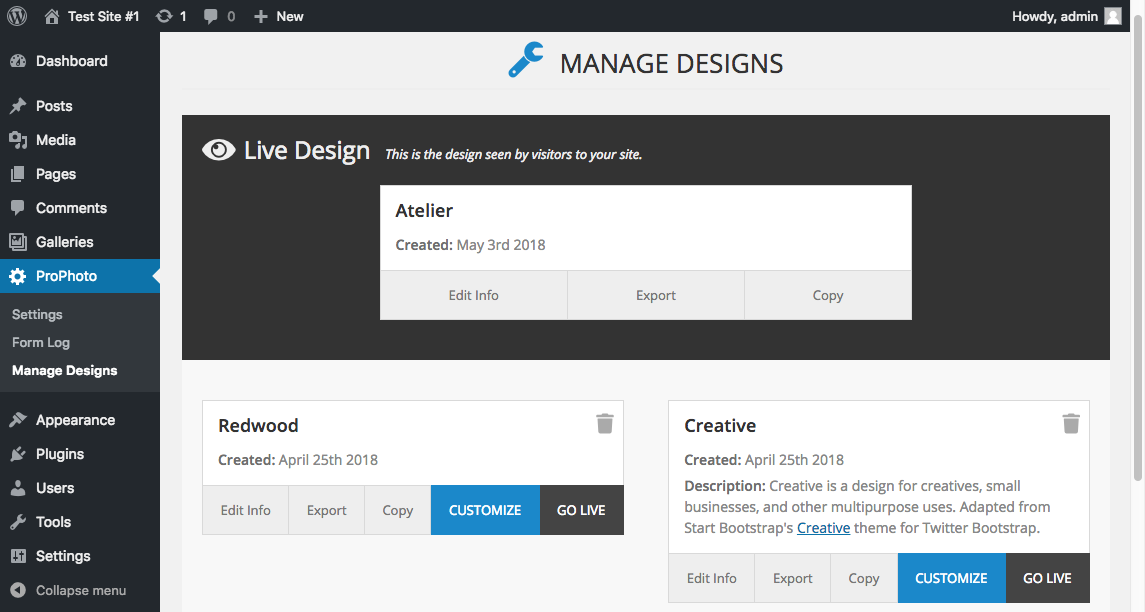Click the Posts pushpin icon
Viewport: 1145px width, 612px height.
[18, 106]
